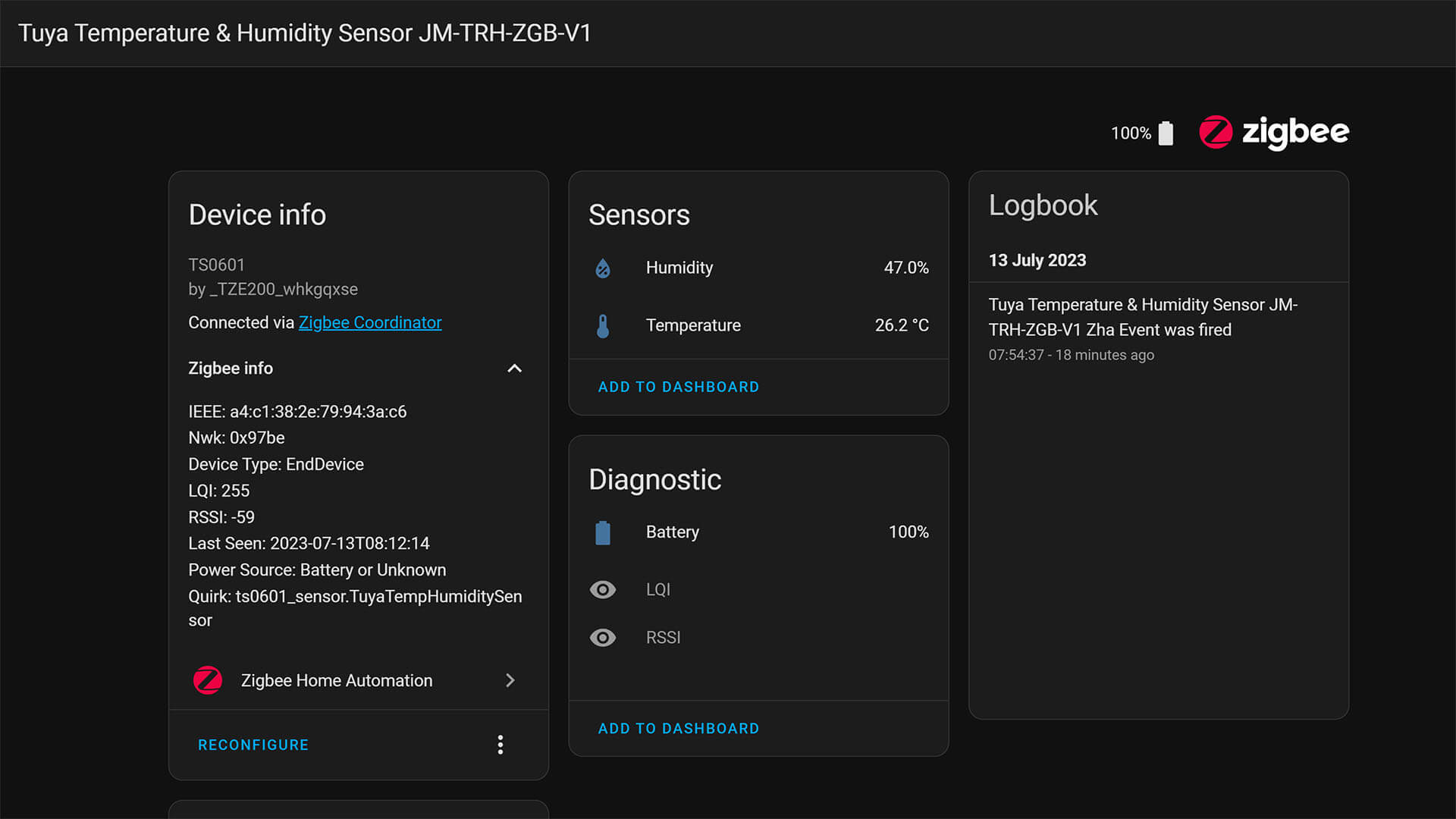Click the Battery diagnostic icon
Screen dimensions: 1456x819
tap(603, 532)
